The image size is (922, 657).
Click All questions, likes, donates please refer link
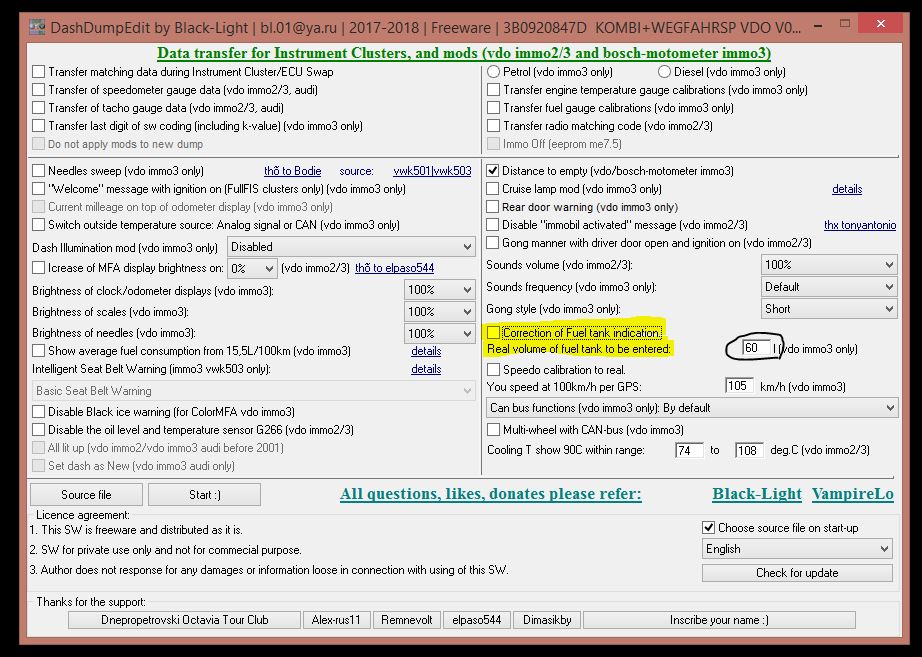[490, 494]
